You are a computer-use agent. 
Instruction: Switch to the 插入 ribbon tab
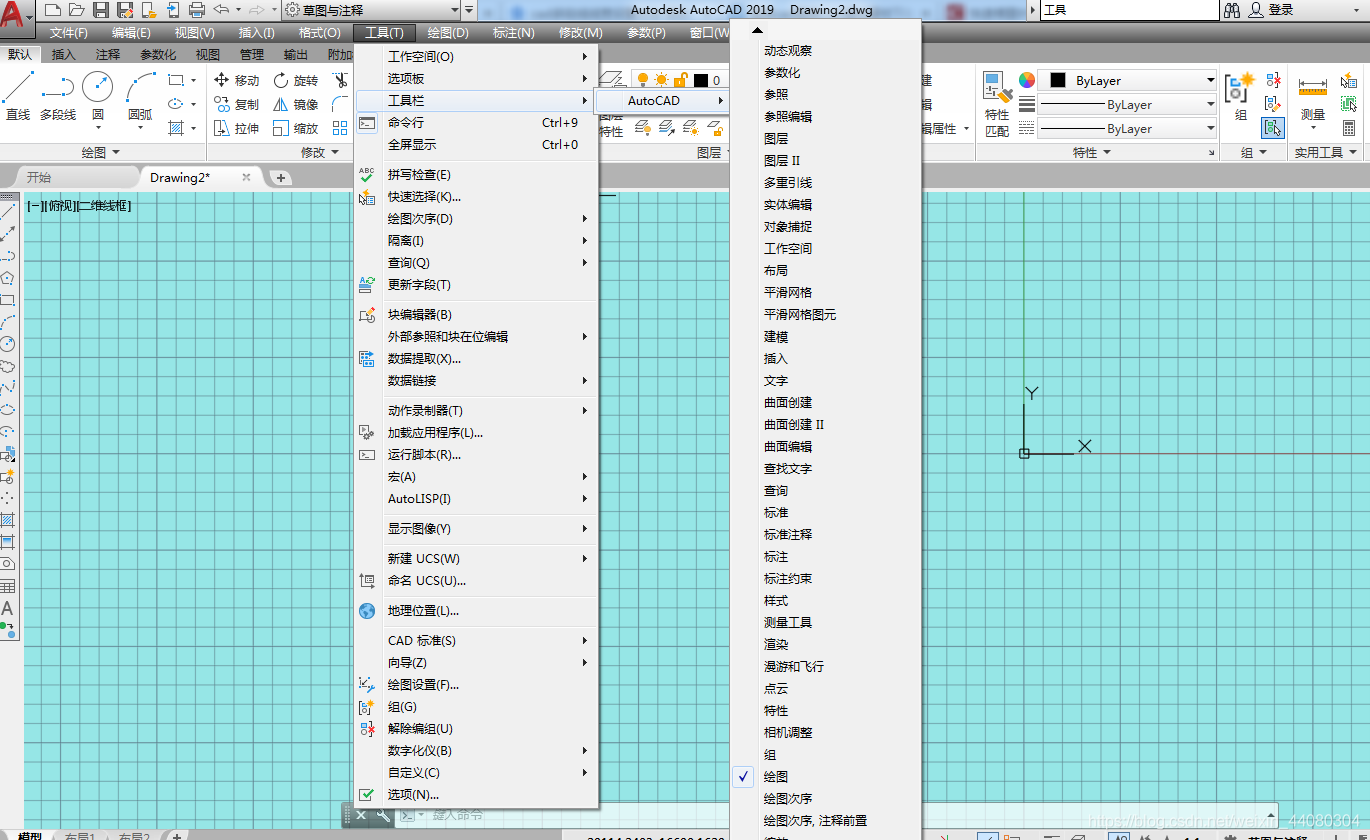pyautogui.click(x=63, y=54)
